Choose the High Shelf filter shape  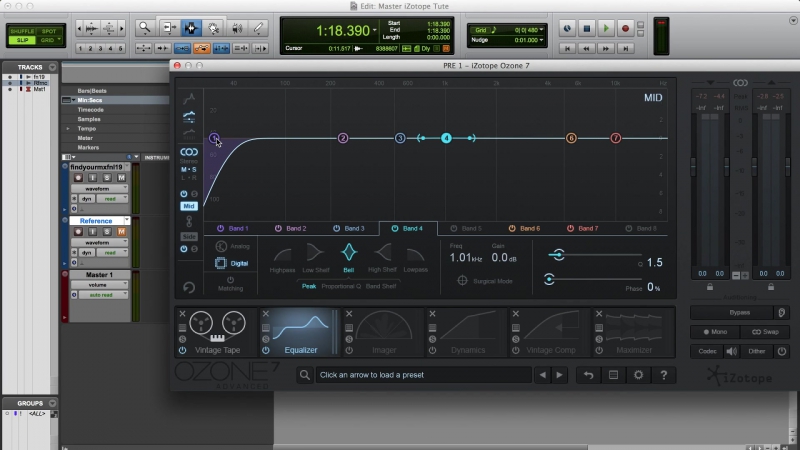[382, 259]
